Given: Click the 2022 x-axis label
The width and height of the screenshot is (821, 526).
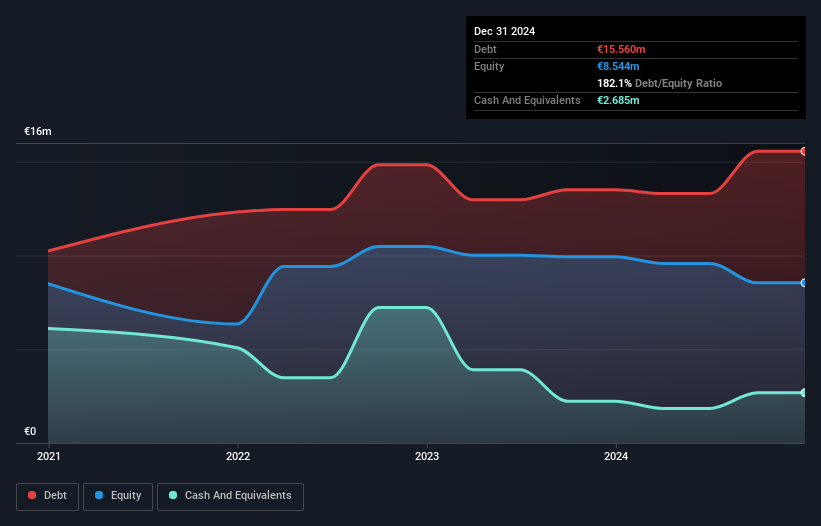Looking at the screenshot, I should point(238,456).
